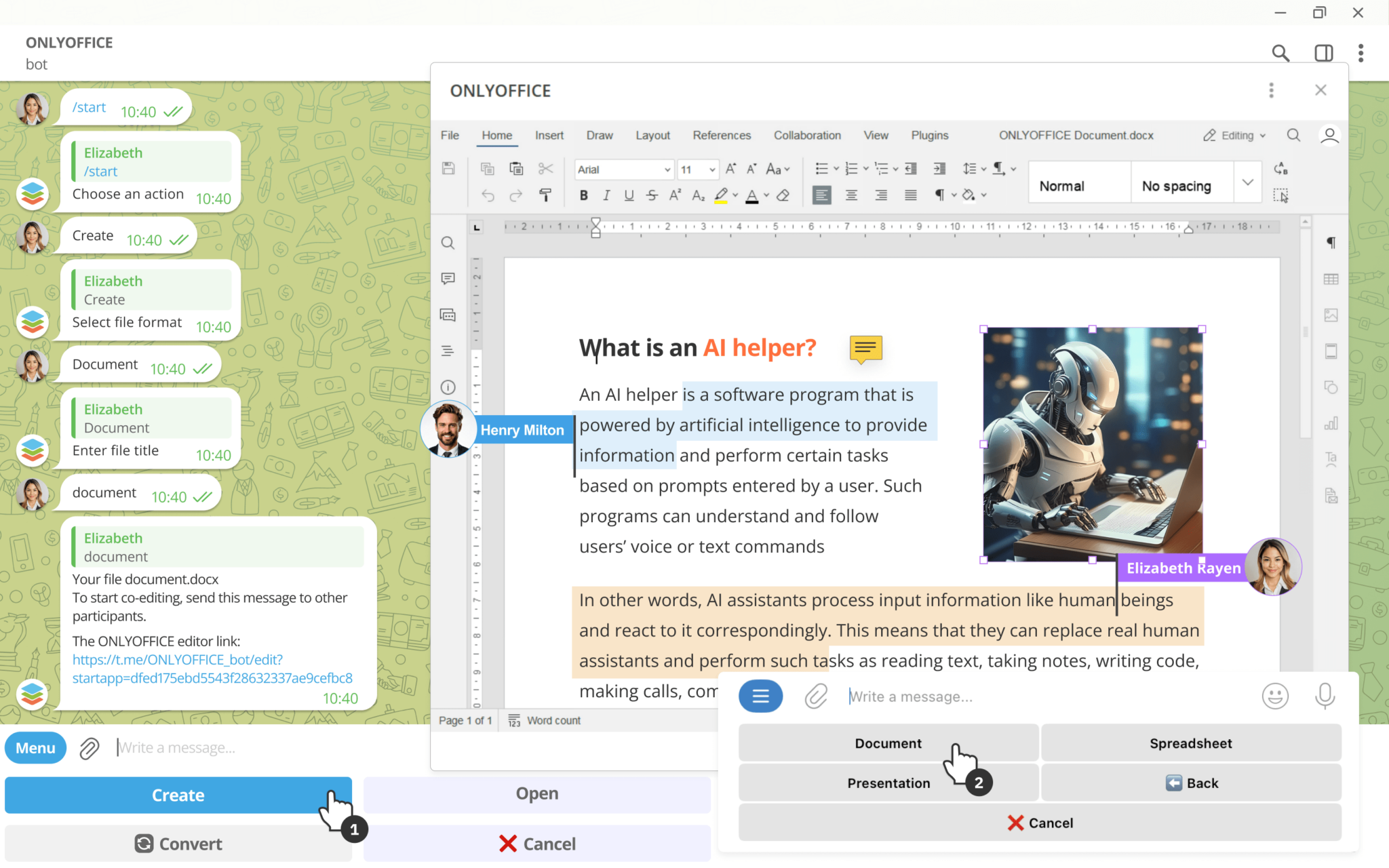1389x868 pixels.
Task: Open image settings in the right sidebar
Action: 1331,315
